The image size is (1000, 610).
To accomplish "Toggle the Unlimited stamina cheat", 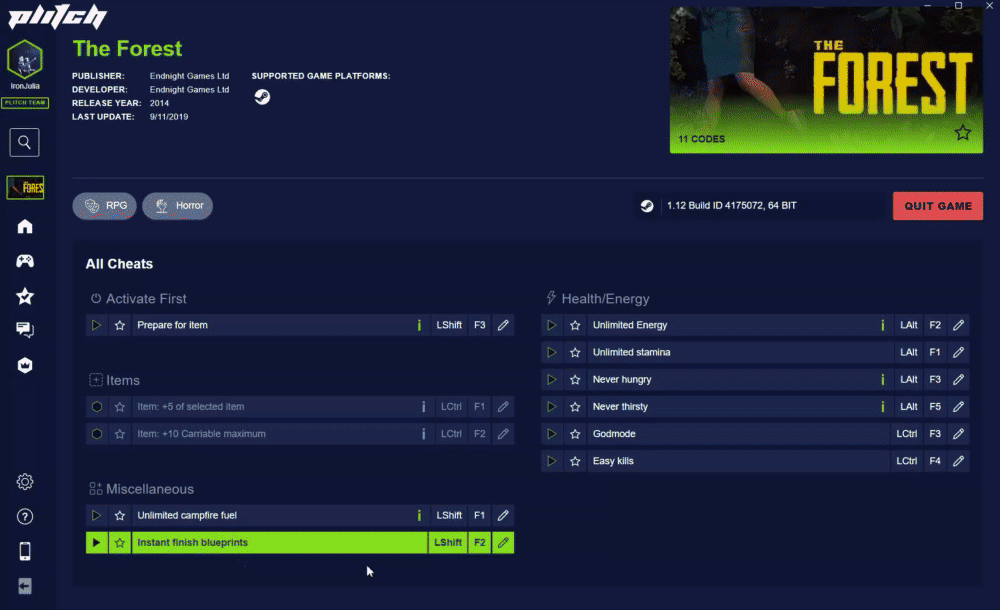I will coord(552,352).
